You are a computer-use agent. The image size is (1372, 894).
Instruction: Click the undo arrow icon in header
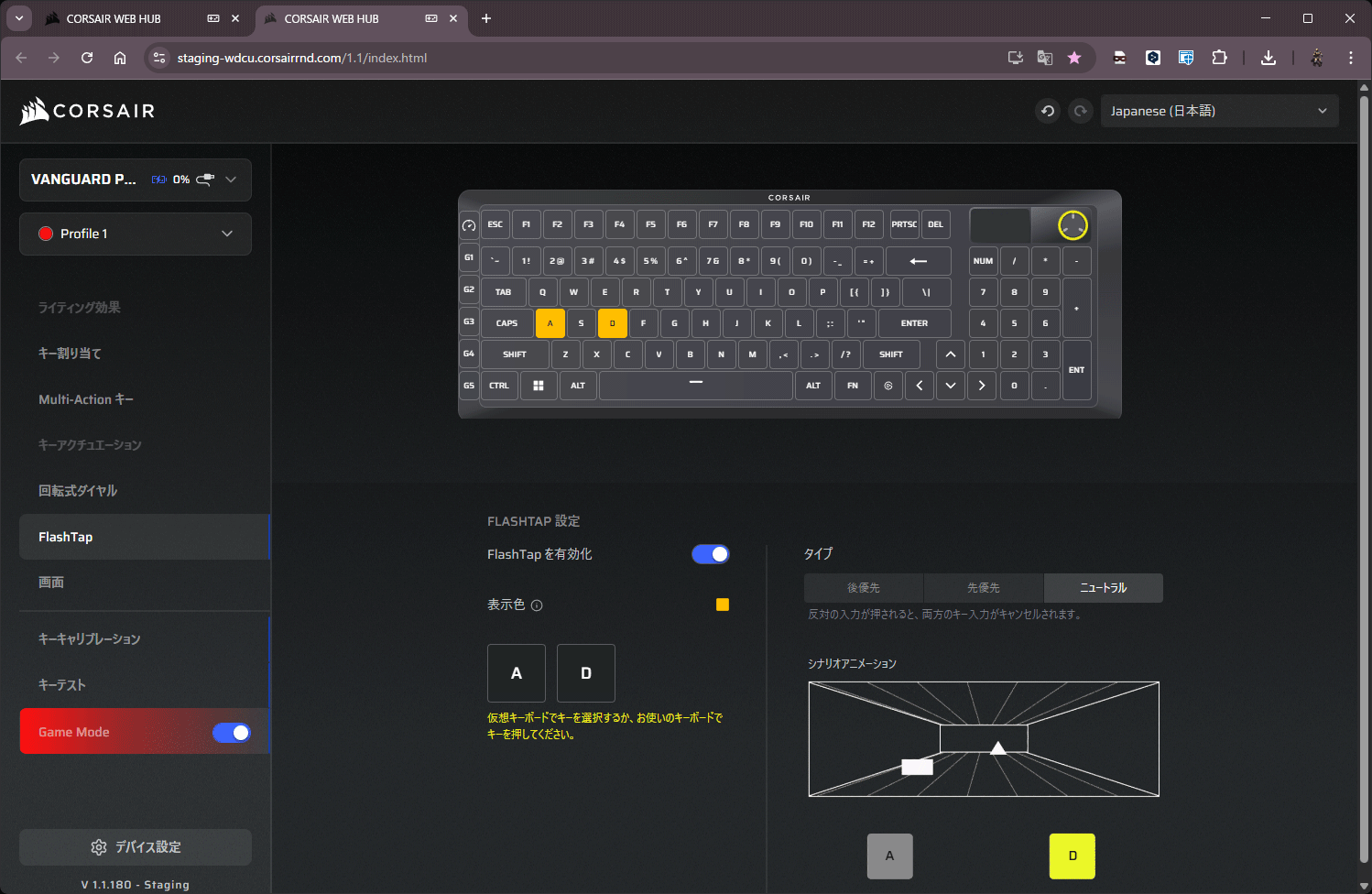[x=1048, y=111]
